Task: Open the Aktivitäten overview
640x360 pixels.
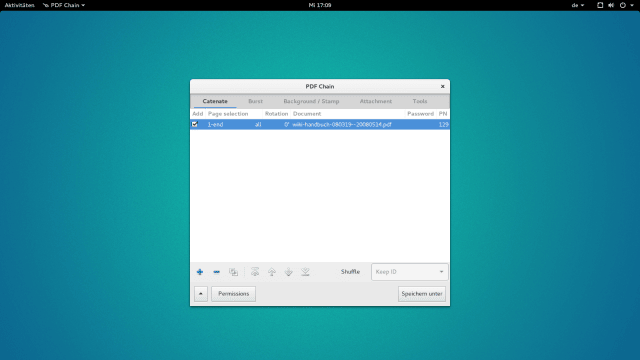Action: tap(19, 5)
